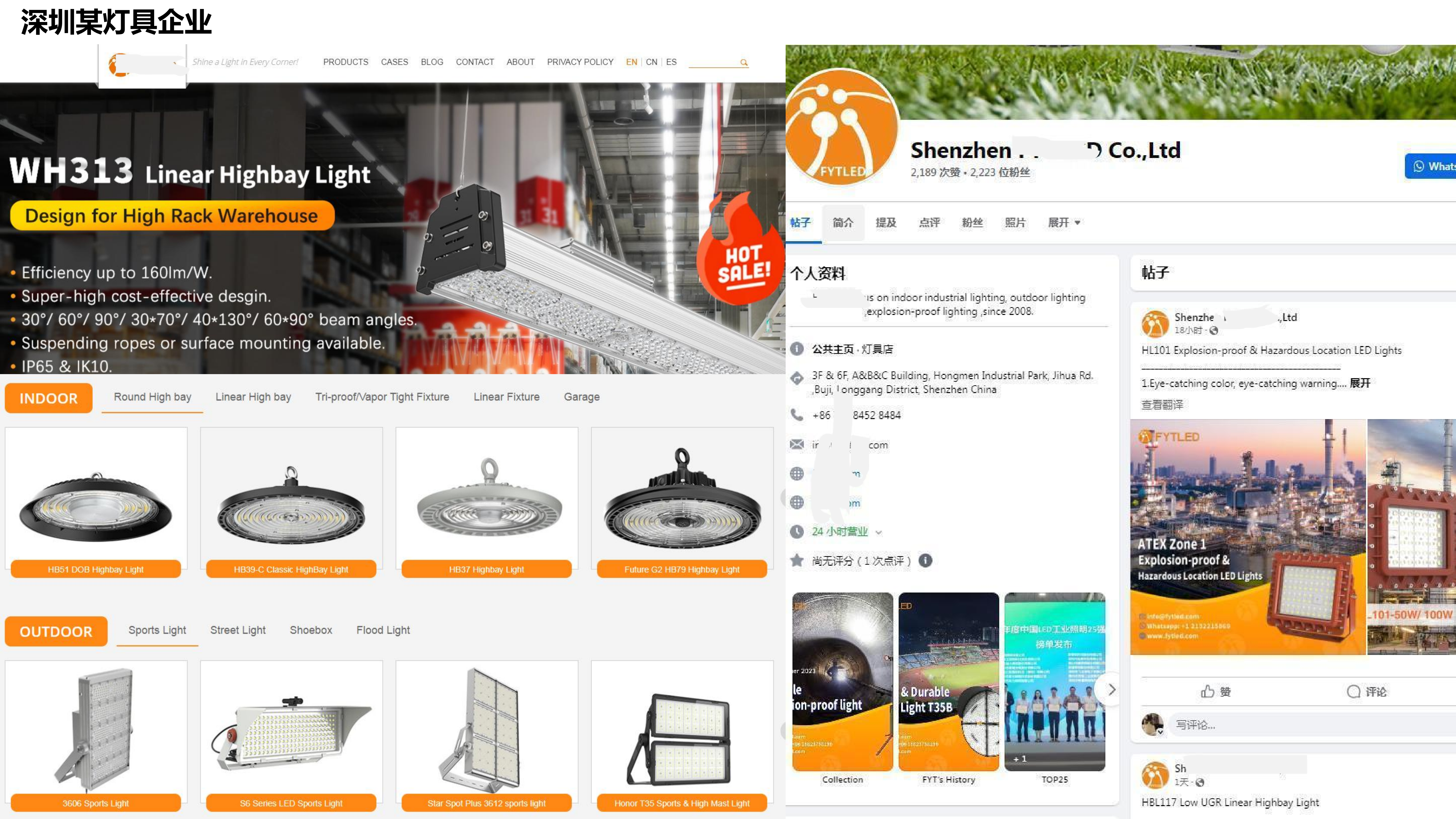Click the search magnifier icon in header
Screen dimensions: 1456x819
pos(744,63)
